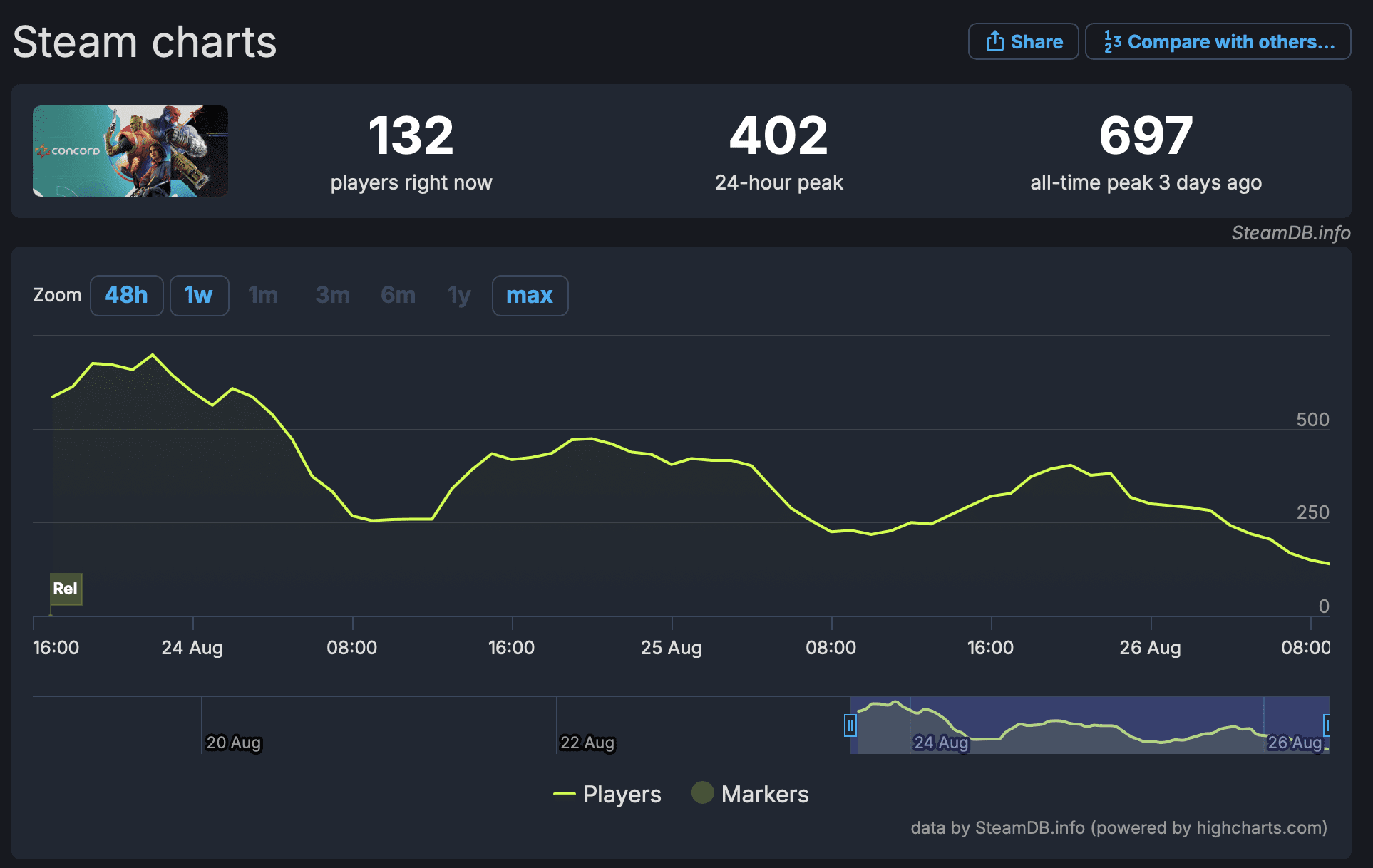The image size is (1373, 868).
Task: Click the Share button
Action: [x=1023, y=41]
